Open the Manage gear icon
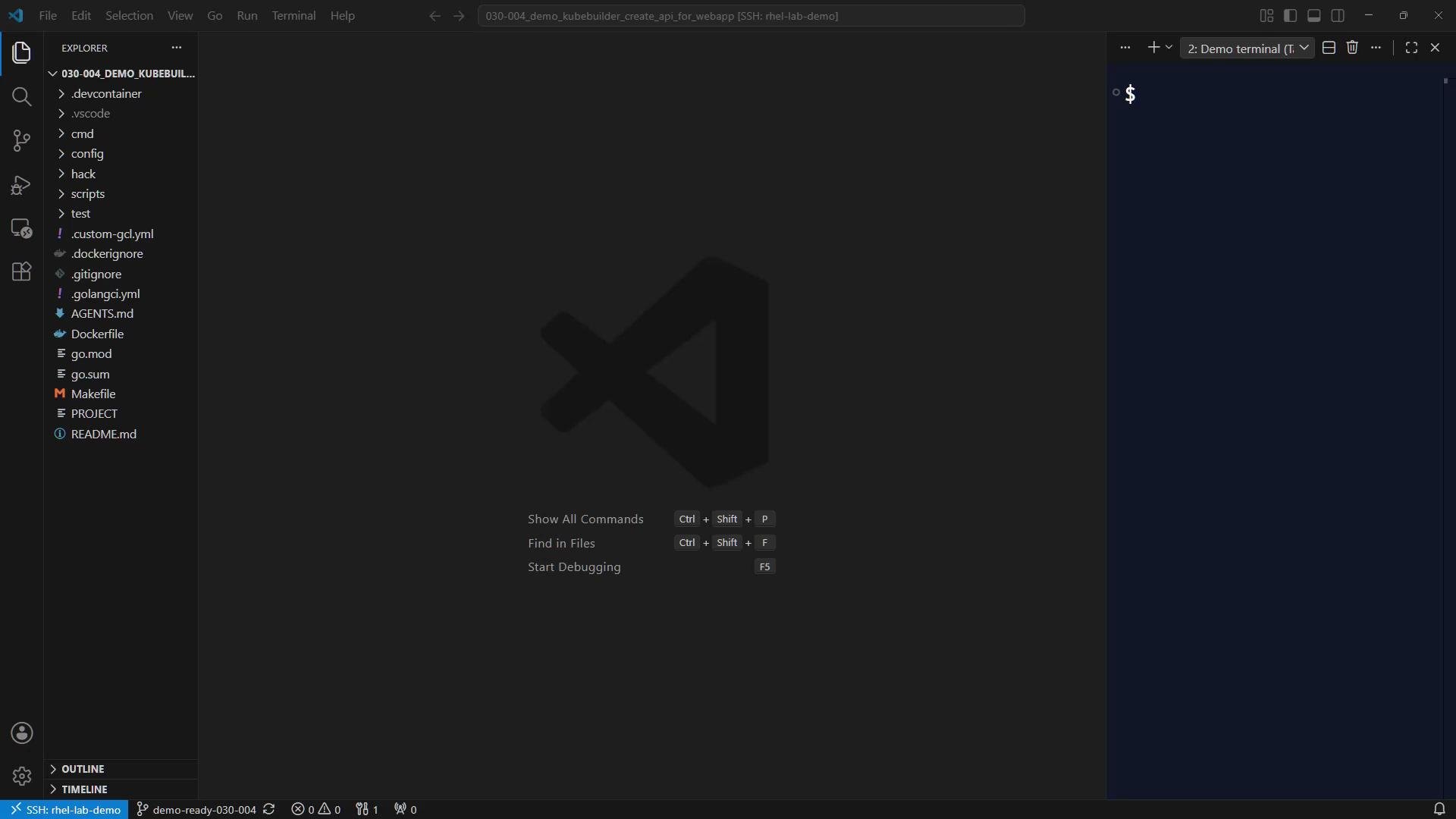 (x=21, y=776)
